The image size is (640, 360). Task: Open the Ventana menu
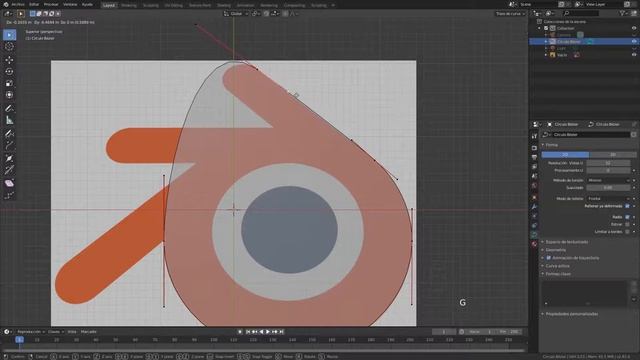click(x=70, y=4)
